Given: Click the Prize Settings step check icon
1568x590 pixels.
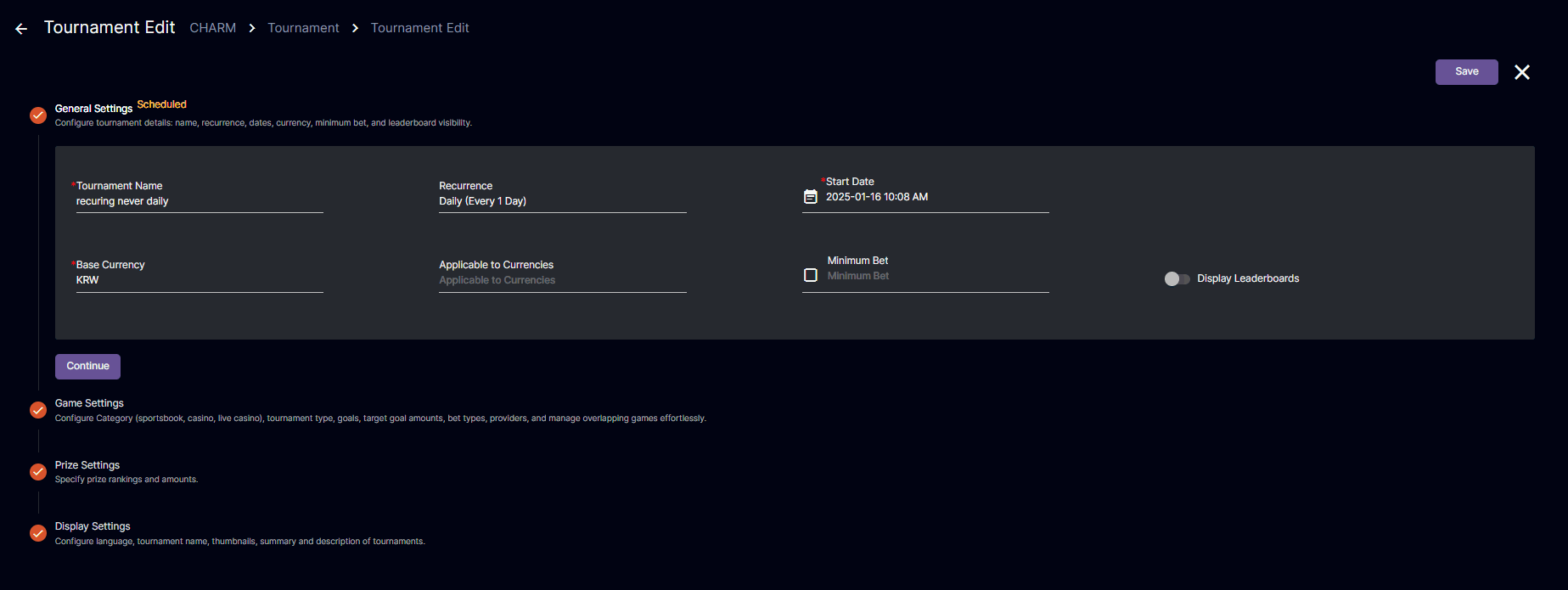Looking at the screenshot, I should click(38, 472).
